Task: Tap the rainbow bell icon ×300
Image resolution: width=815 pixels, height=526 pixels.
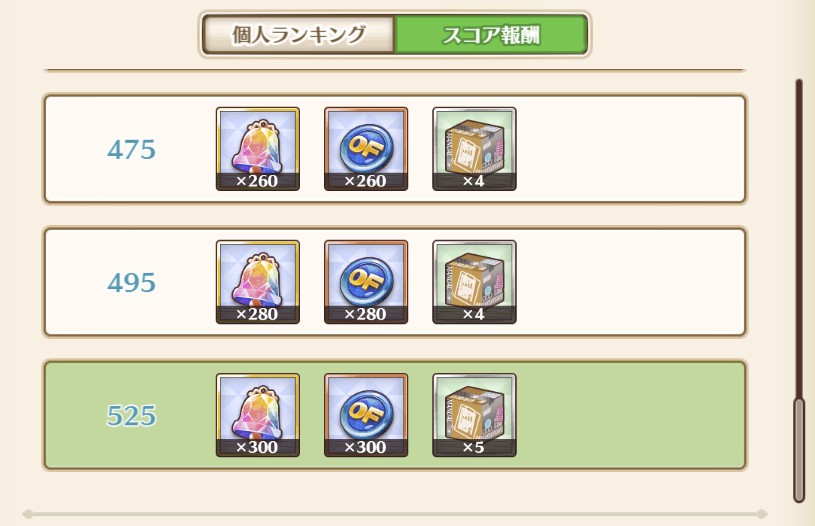Action: [258, 415]
